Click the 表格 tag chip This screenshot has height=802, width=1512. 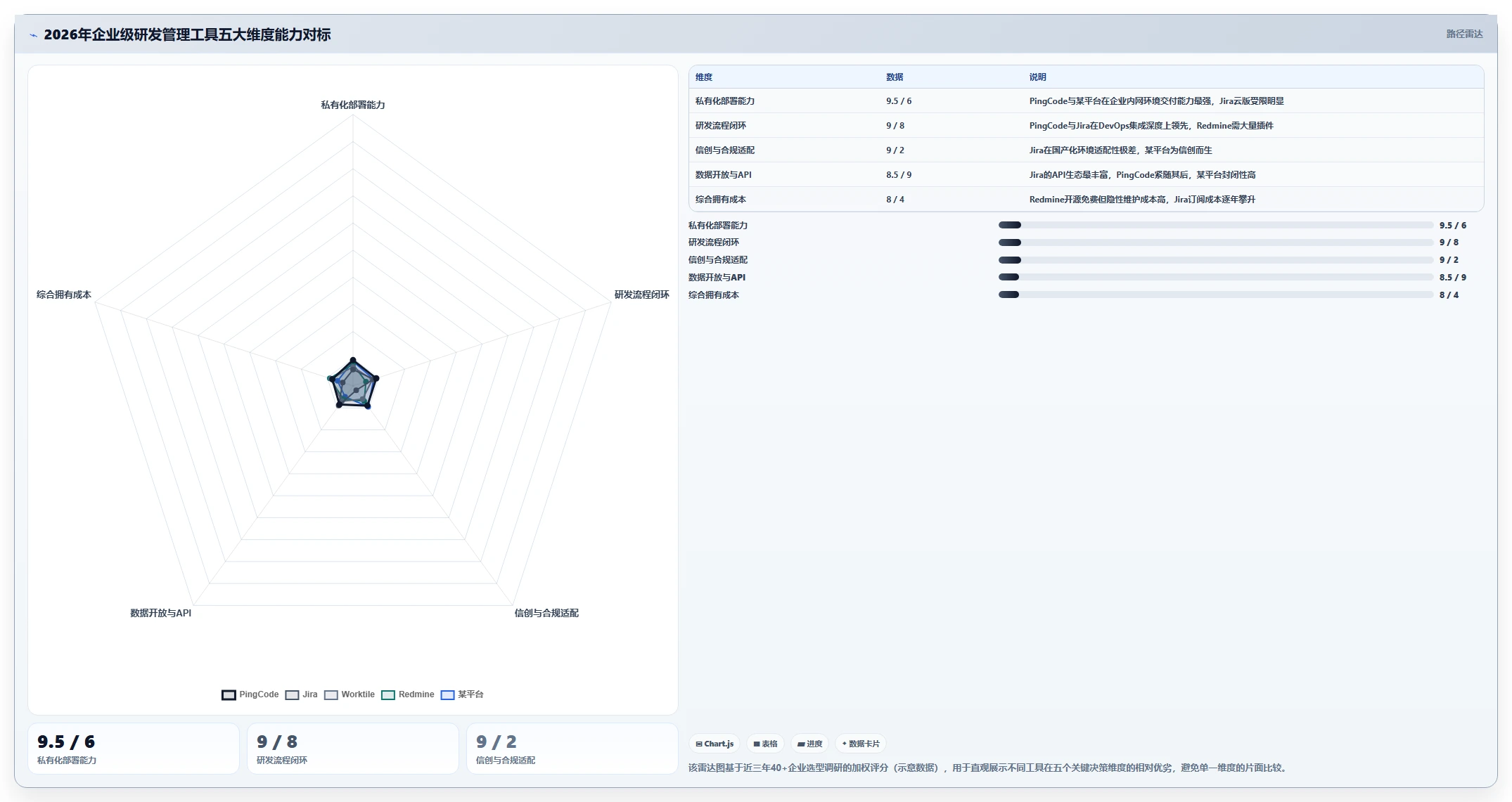[x=765, y=744]
